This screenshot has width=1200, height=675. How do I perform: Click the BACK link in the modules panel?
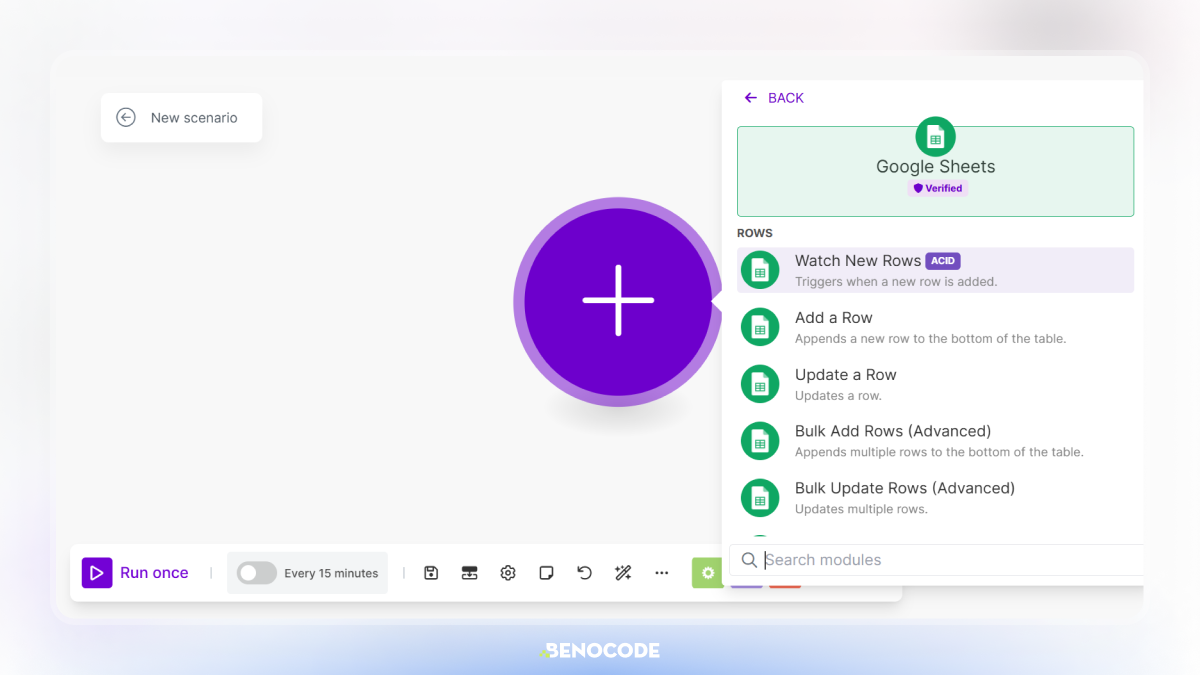pyautogui.click(x=774, y=98)
